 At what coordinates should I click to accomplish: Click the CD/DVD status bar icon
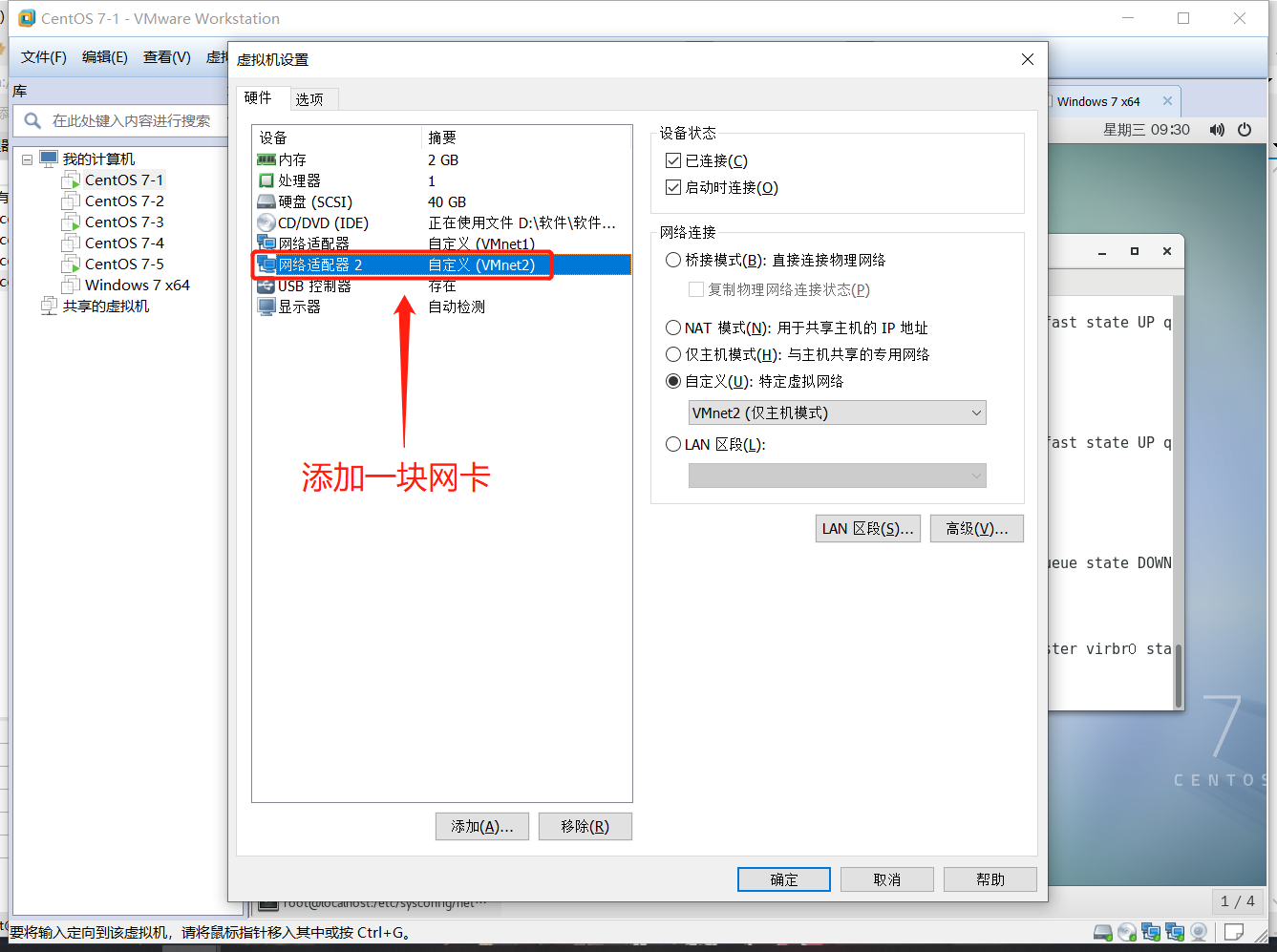pyautogui.click(x=1127, y=932)
